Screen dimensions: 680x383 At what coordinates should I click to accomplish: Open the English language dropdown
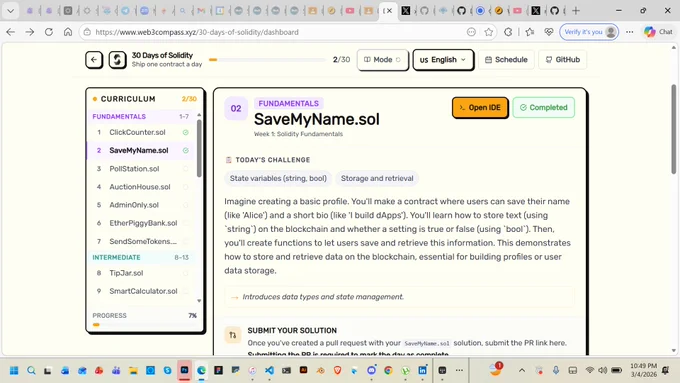[443, 60]
